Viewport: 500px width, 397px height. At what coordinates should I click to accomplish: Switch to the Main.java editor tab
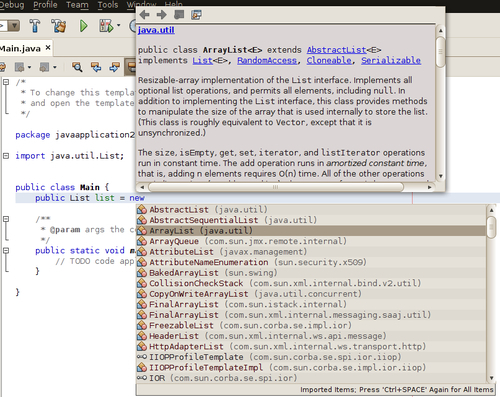pyautogui.click(x=21, y=49)
